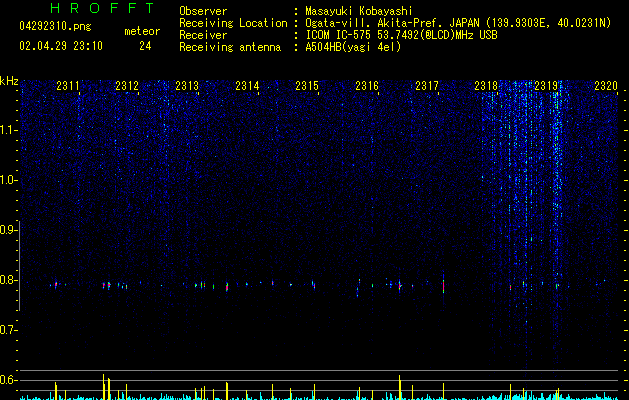Click the 0.6 kHz axis label
629x400 pixels.
pyautogui.click(x=8, y=380)
